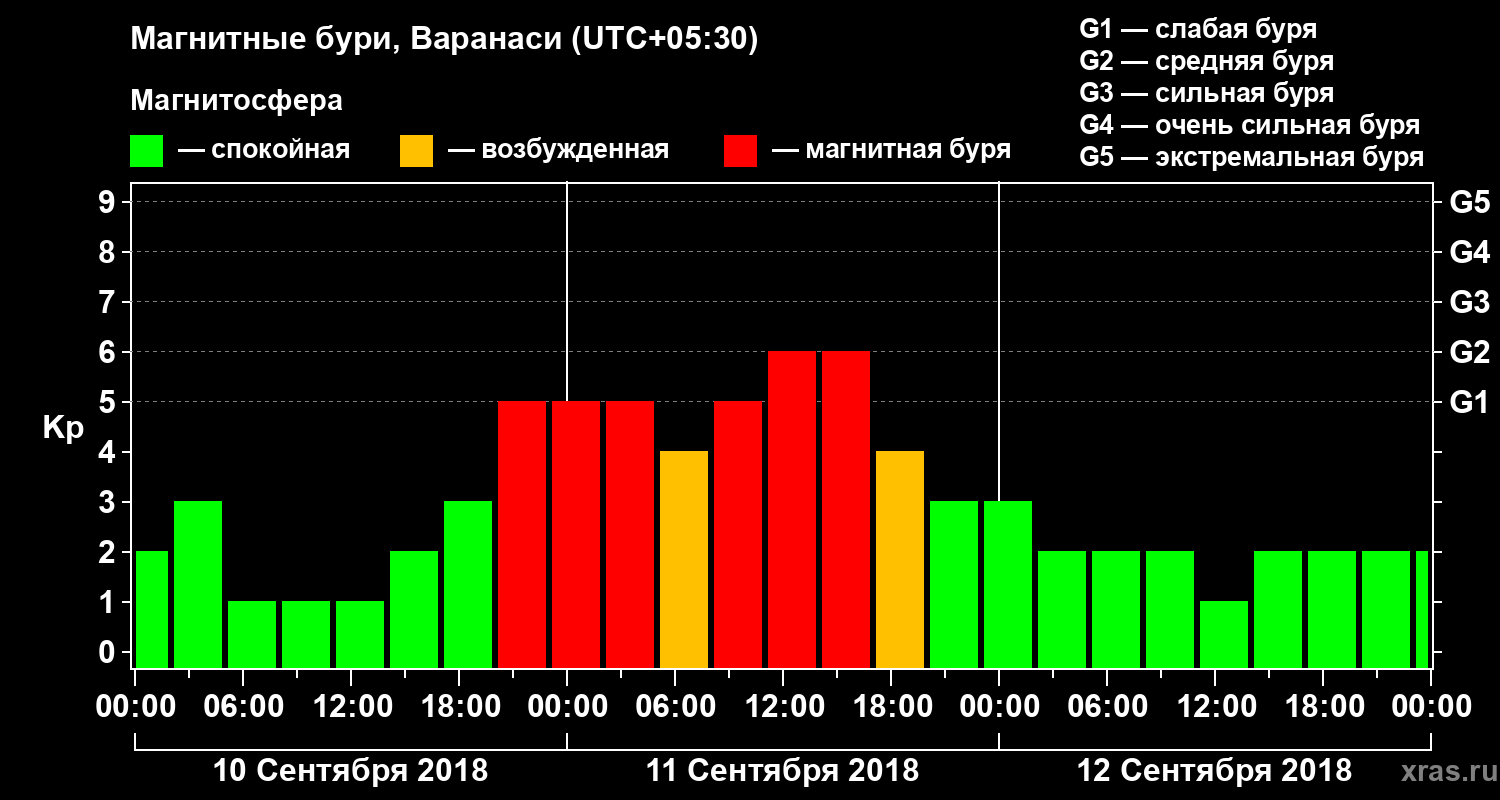1500x800 pixels.
Task: Click the '06:00' time label under 12 September
Action: 1106,707
